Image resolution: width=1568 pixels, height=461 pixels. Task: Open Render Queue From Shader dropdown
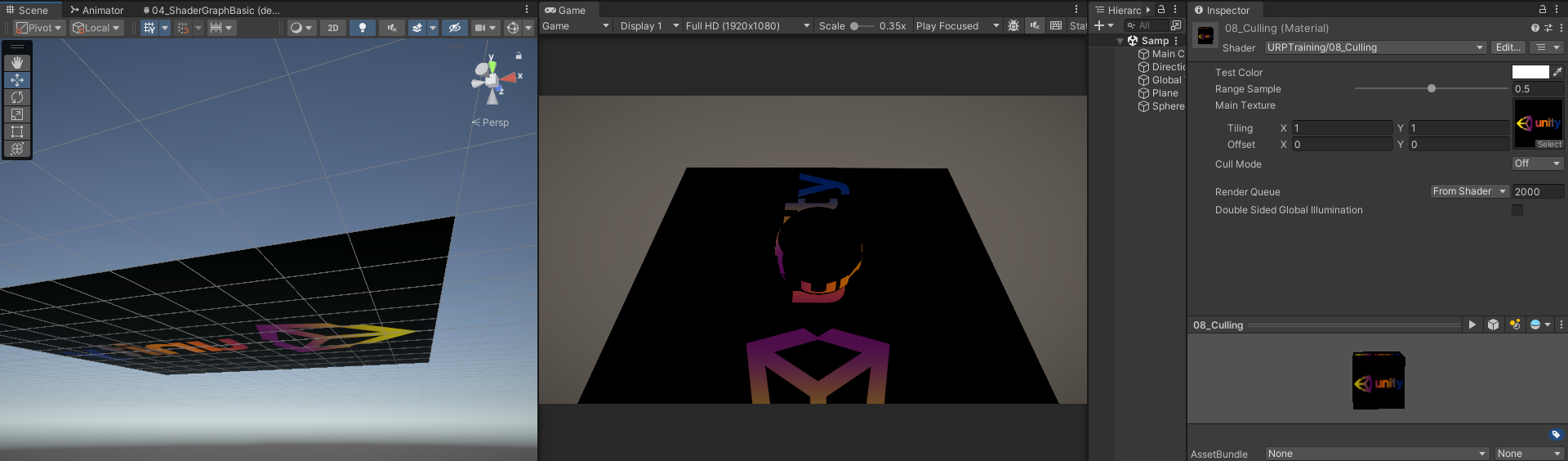1469,191
